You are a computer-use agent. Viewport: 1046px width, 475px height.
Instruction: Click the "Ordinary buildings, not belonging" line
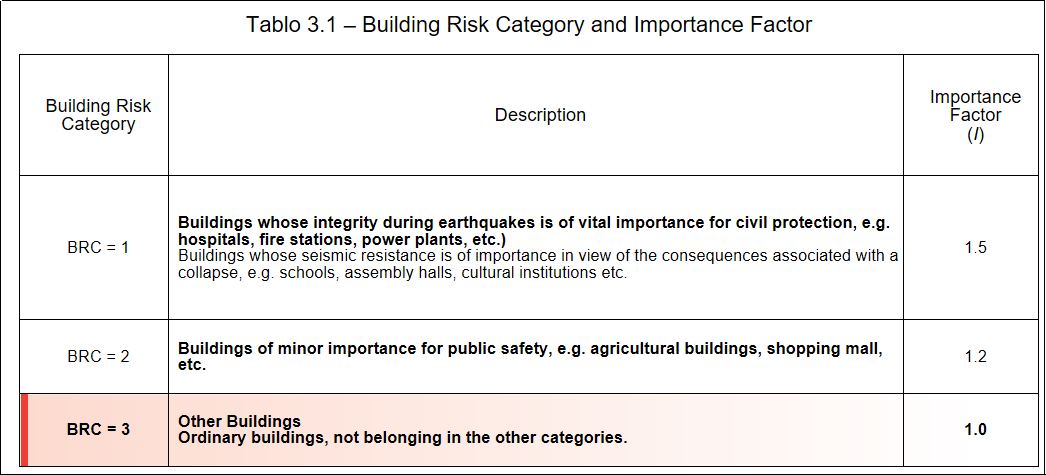[x=402, y=438]
